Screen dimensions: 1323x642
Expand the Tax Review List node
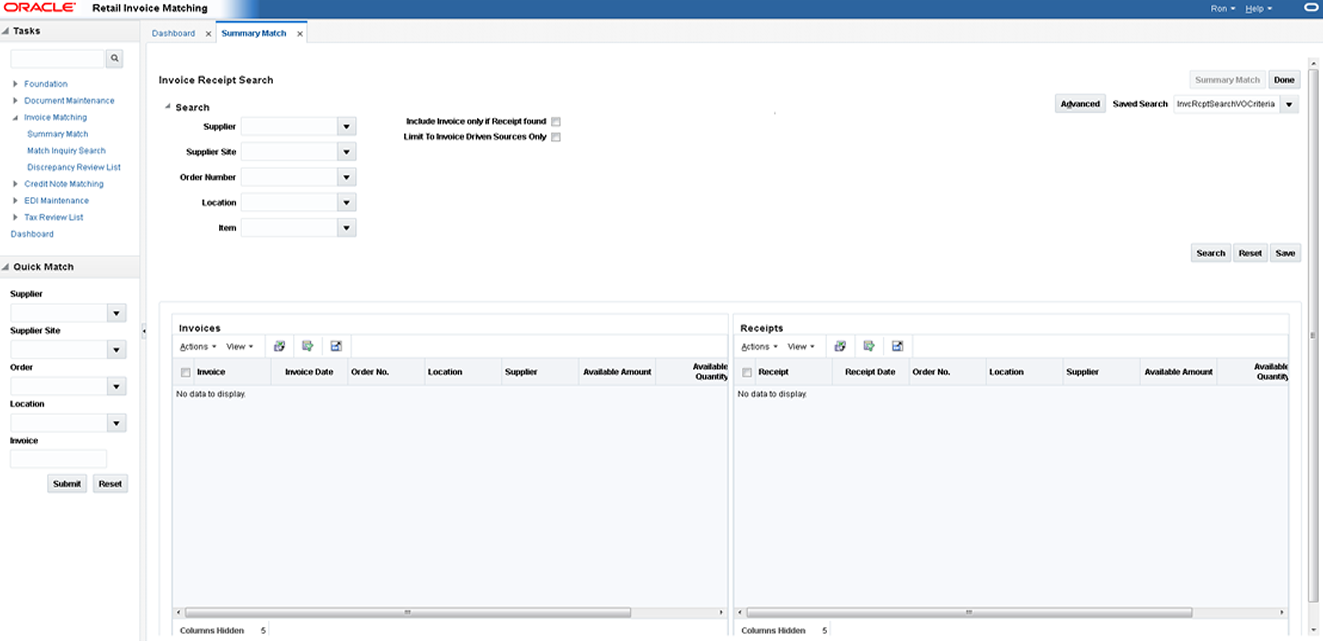[15, 217]
